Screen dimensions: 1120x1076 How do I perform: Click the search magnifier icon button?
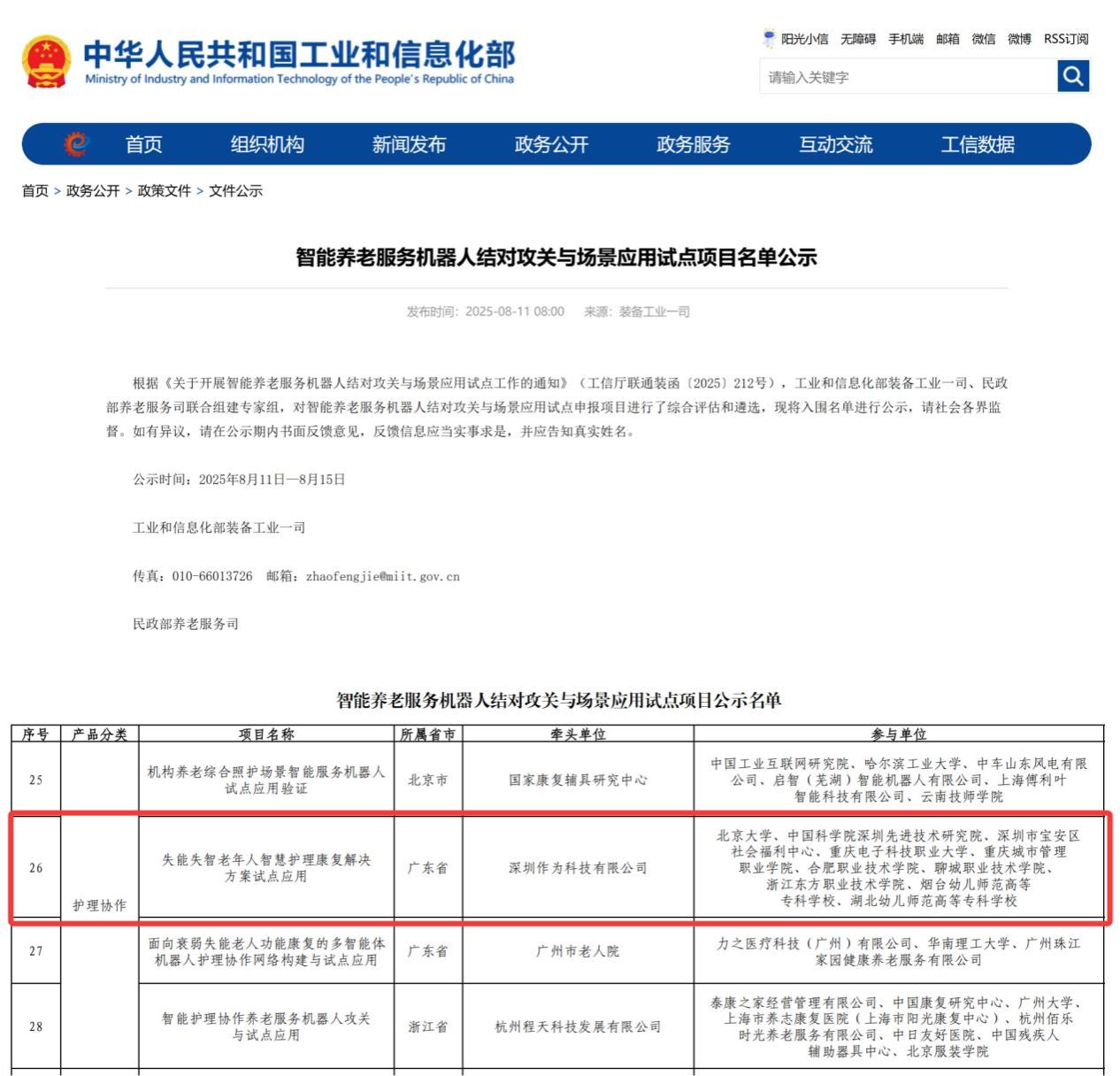[1073, 76]
